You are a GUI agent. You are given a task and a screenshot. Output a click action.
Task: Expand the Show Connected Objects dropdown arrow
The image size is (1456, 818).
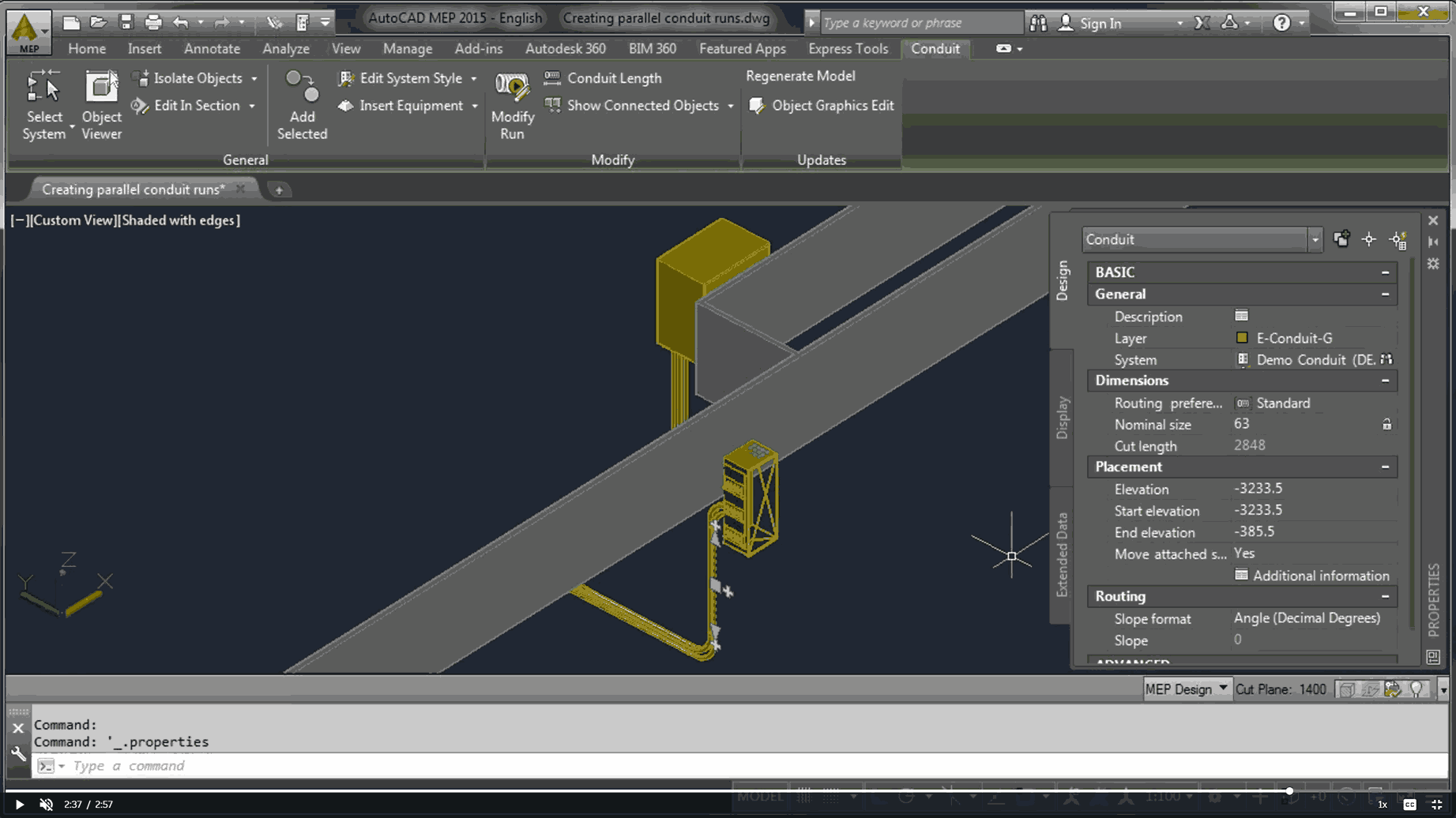click(730, 106)
